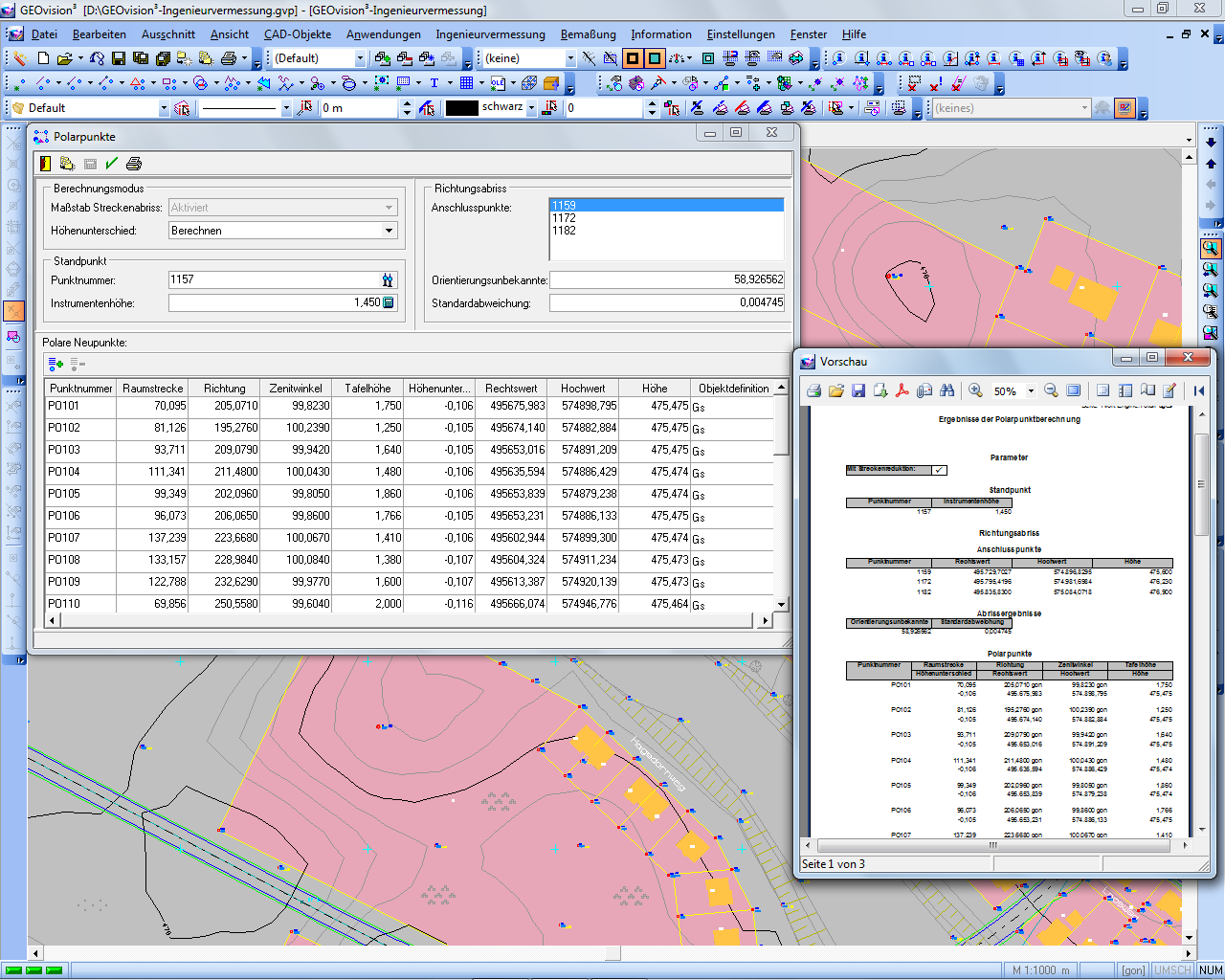Click the 0 m offset input field
Image resolution: width=1225 pixels, height=980 pixels.
point(359,108)
